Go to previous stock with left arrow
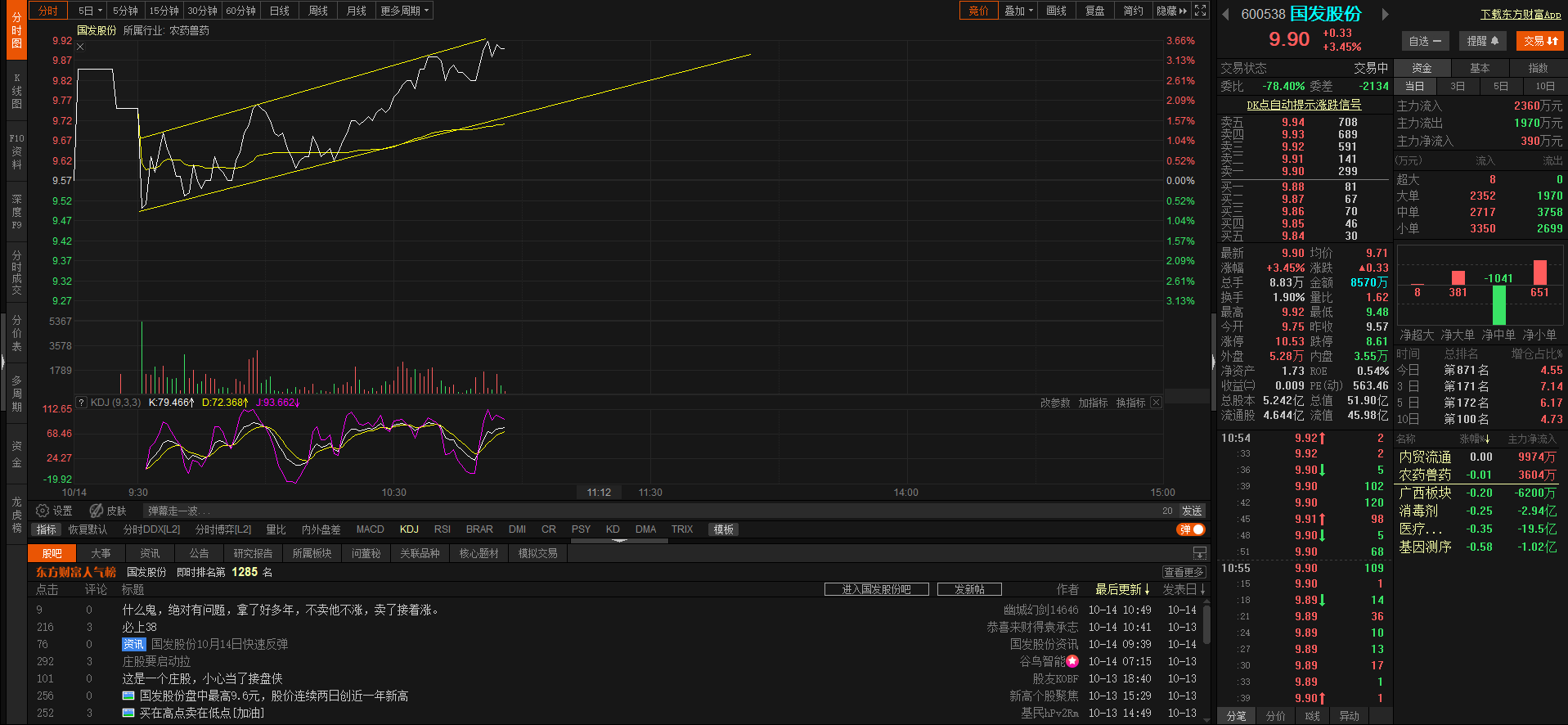 (1225, 14)
